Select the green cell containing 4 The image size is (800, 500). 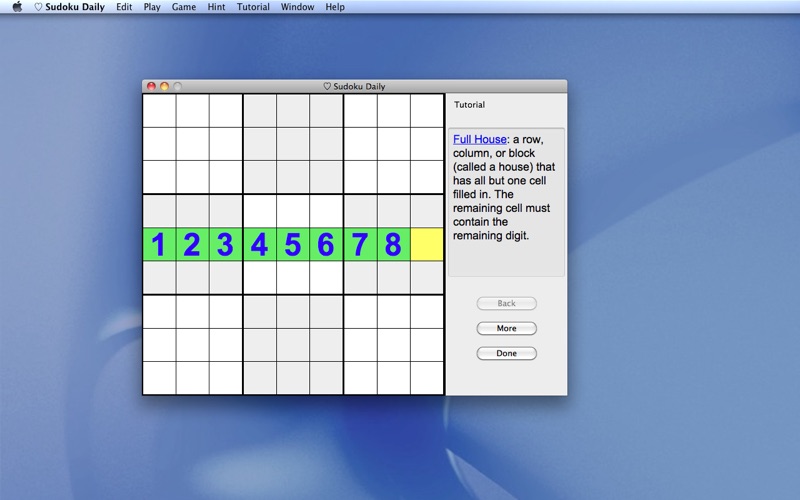[x=260, y=244]
